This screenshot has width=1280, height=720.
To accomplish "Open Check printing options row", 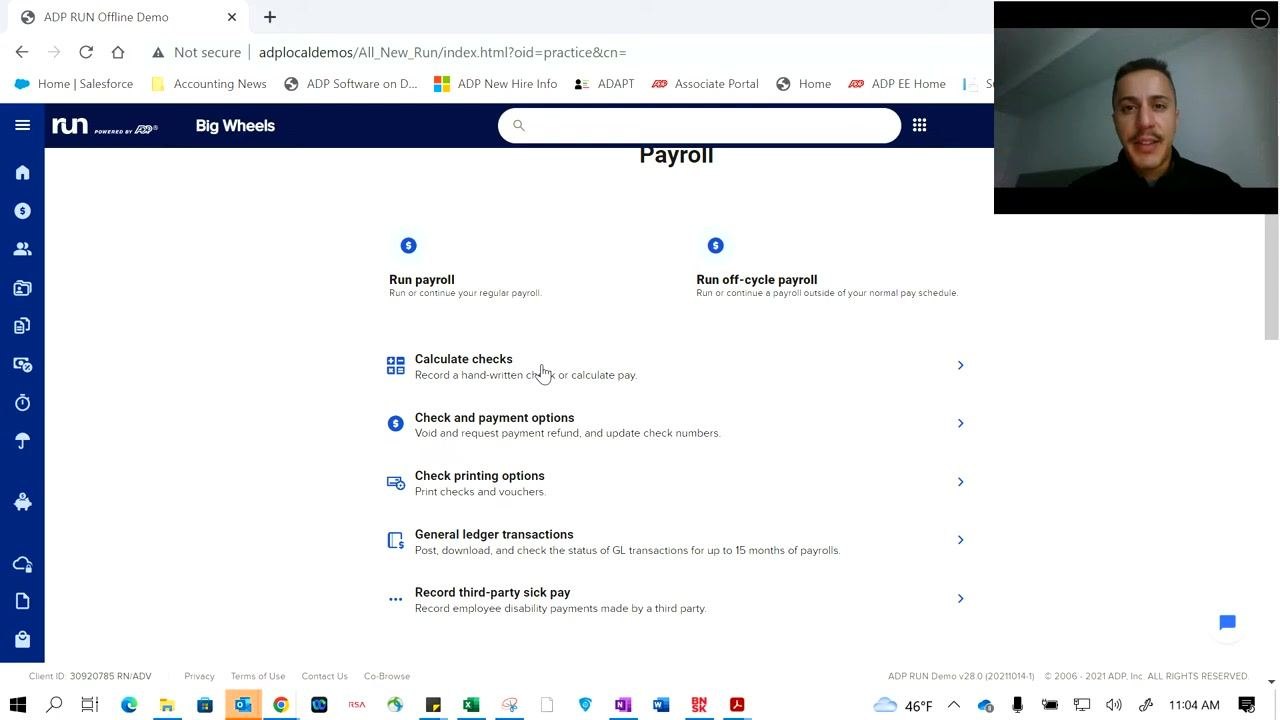I will click(x=676, y=483).
